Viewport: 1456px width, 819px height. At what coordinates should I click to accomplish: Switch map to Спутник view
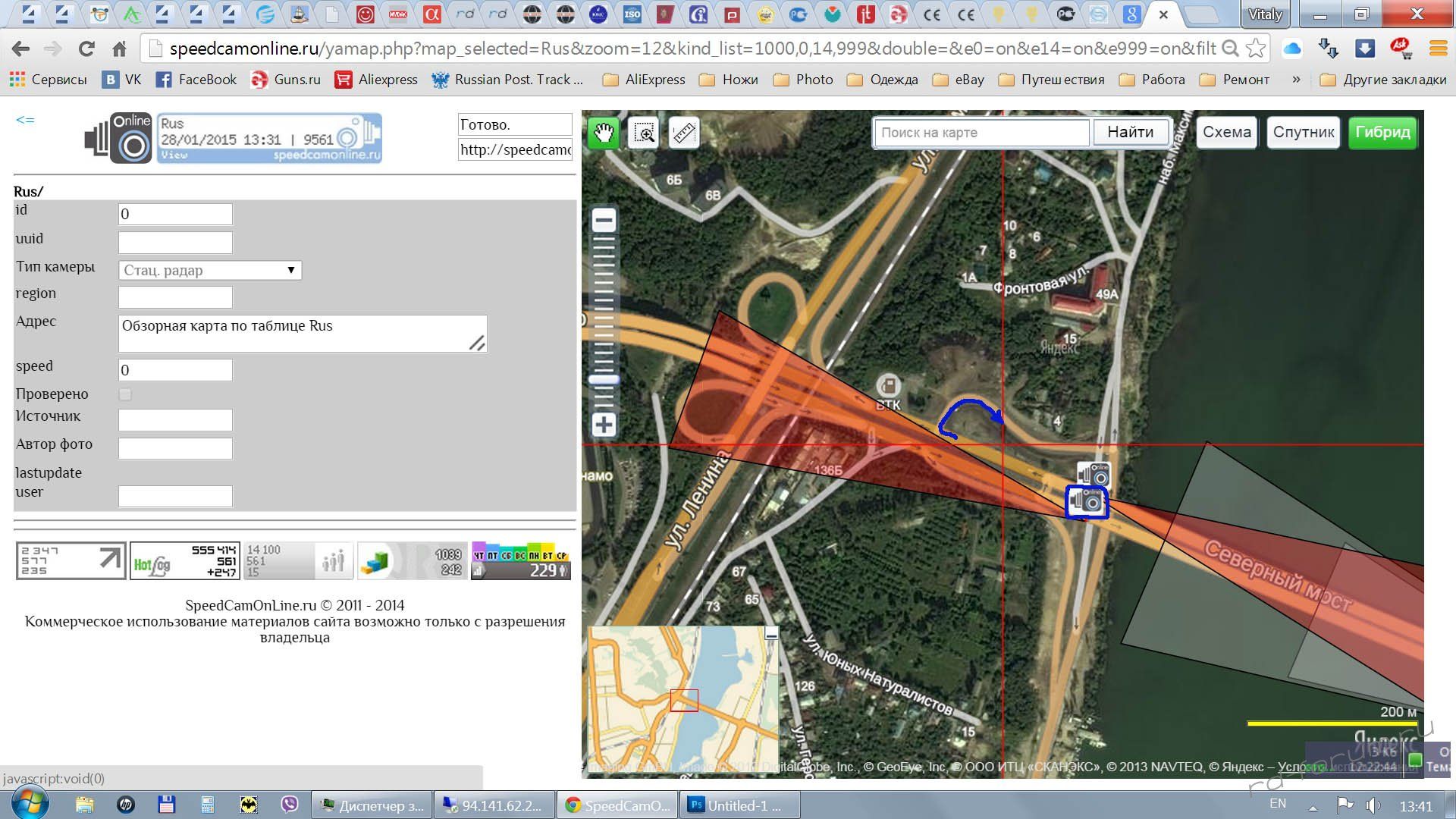[x=1304, y=133]
